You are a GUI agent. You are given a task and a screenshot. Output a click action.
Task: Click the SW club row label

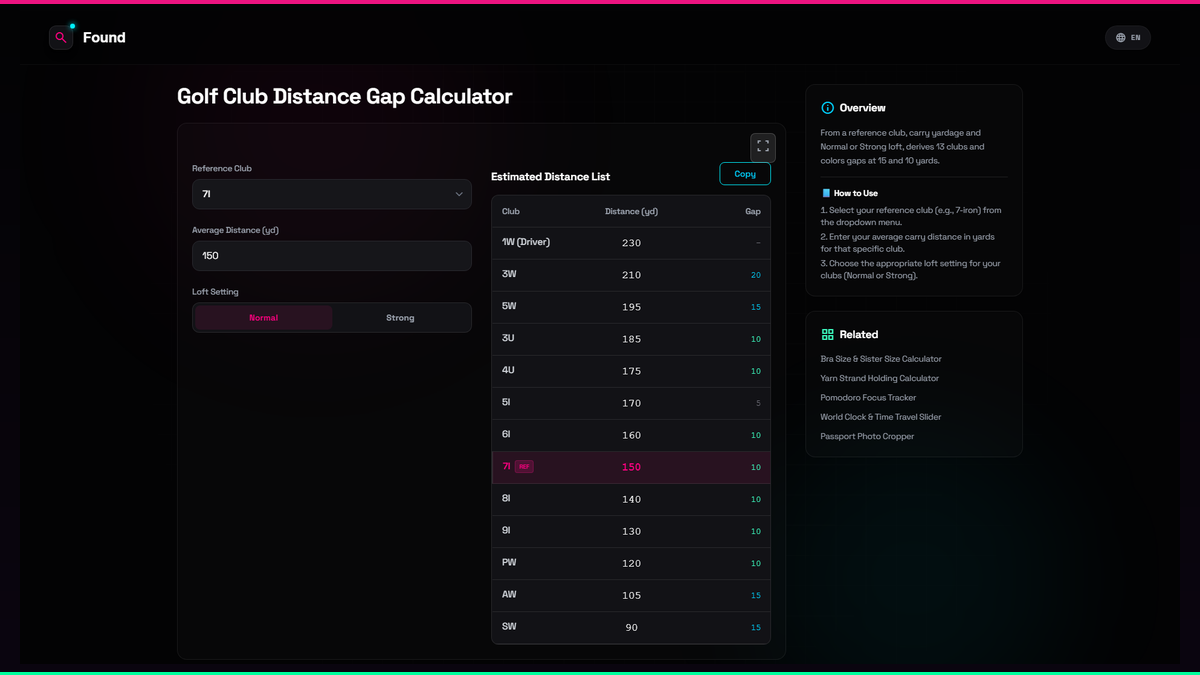click(x=509, y=627)
